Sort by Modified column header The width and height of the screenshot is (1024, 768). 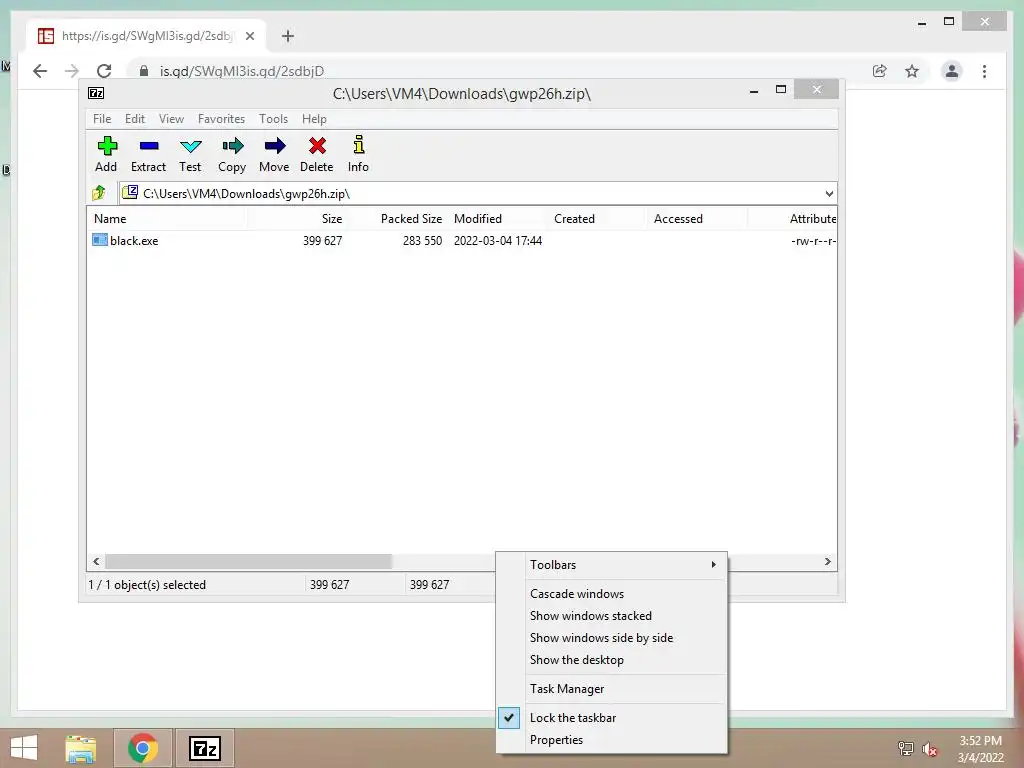(x=496, y=219)
